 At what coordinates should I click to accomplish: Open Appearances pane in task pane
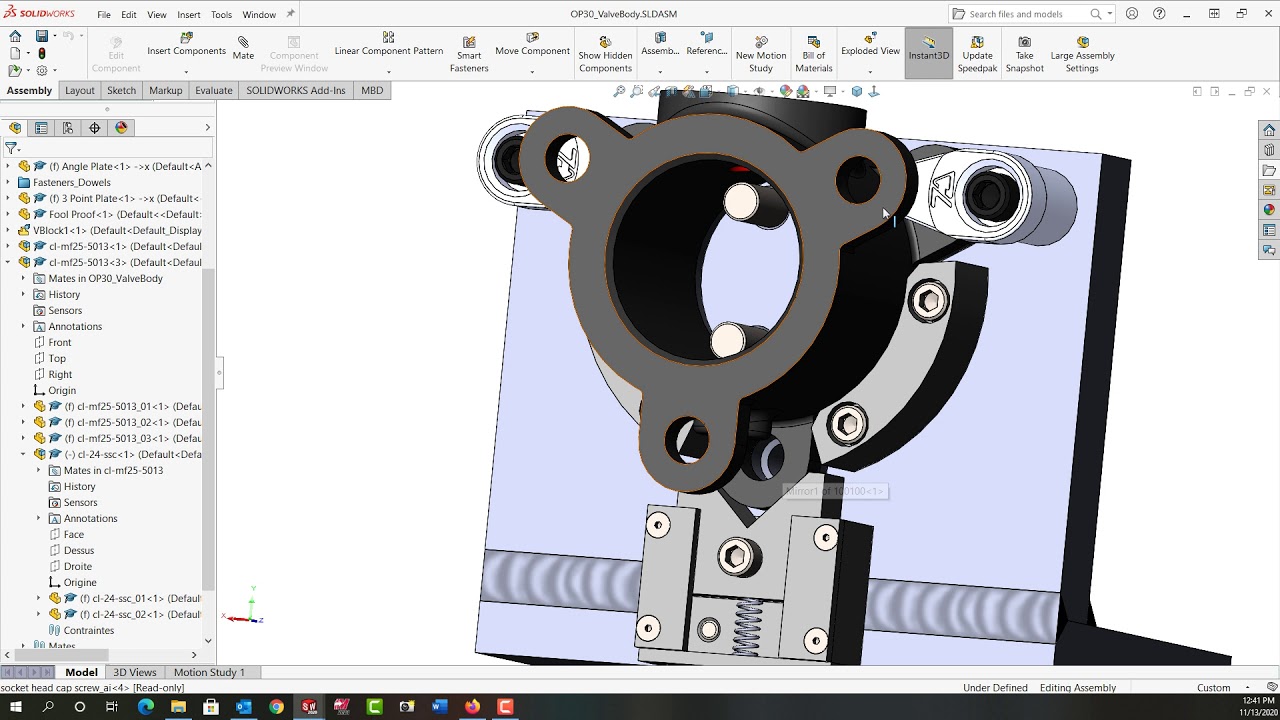[1269, 210]
